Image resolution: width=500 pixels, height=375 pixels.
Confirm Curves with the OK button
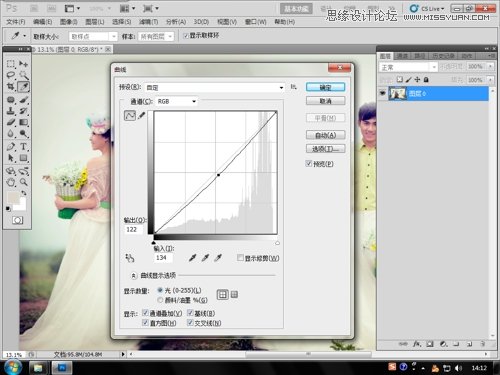[325, 87]
